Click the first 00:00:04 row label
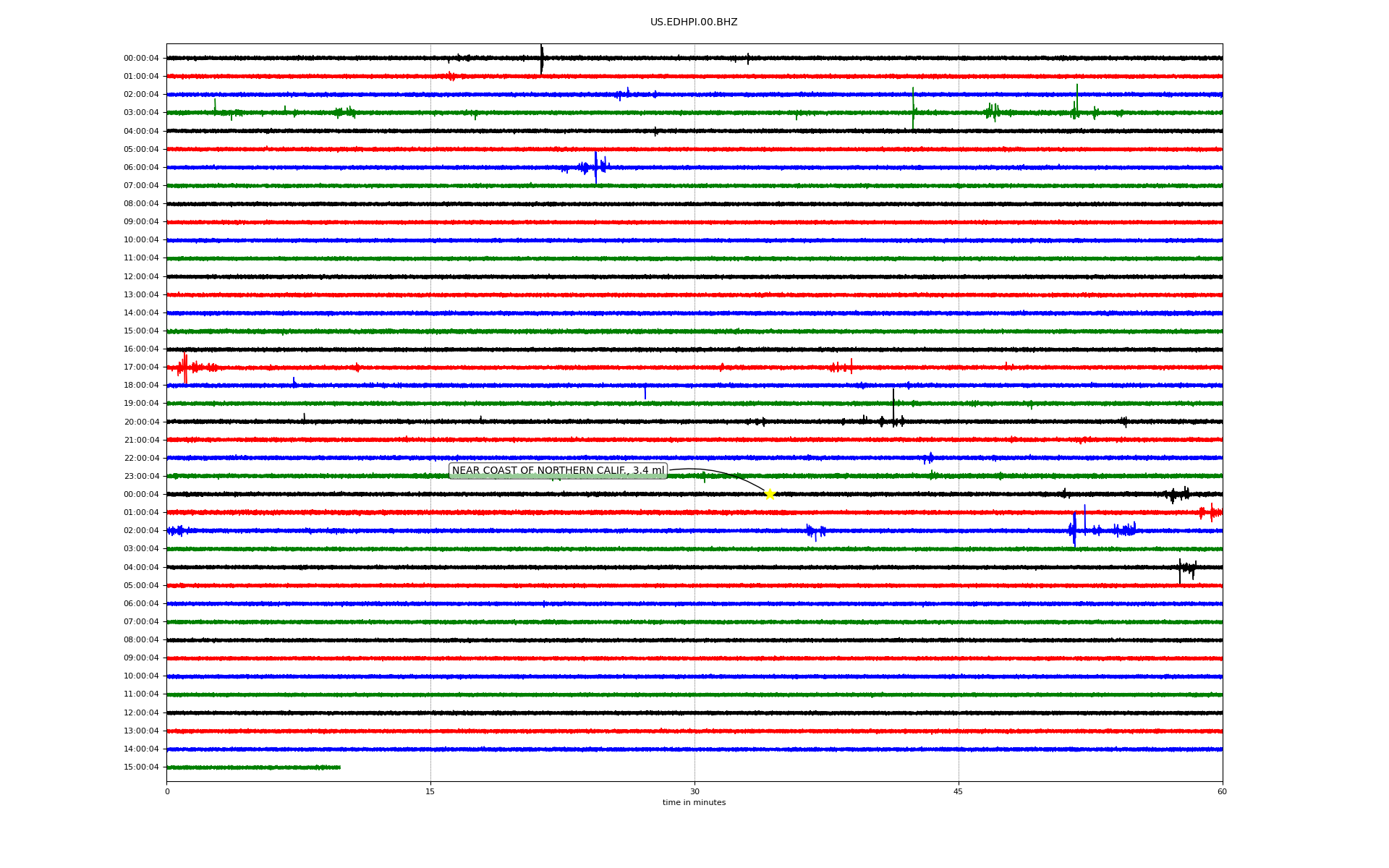 point(141,59)
